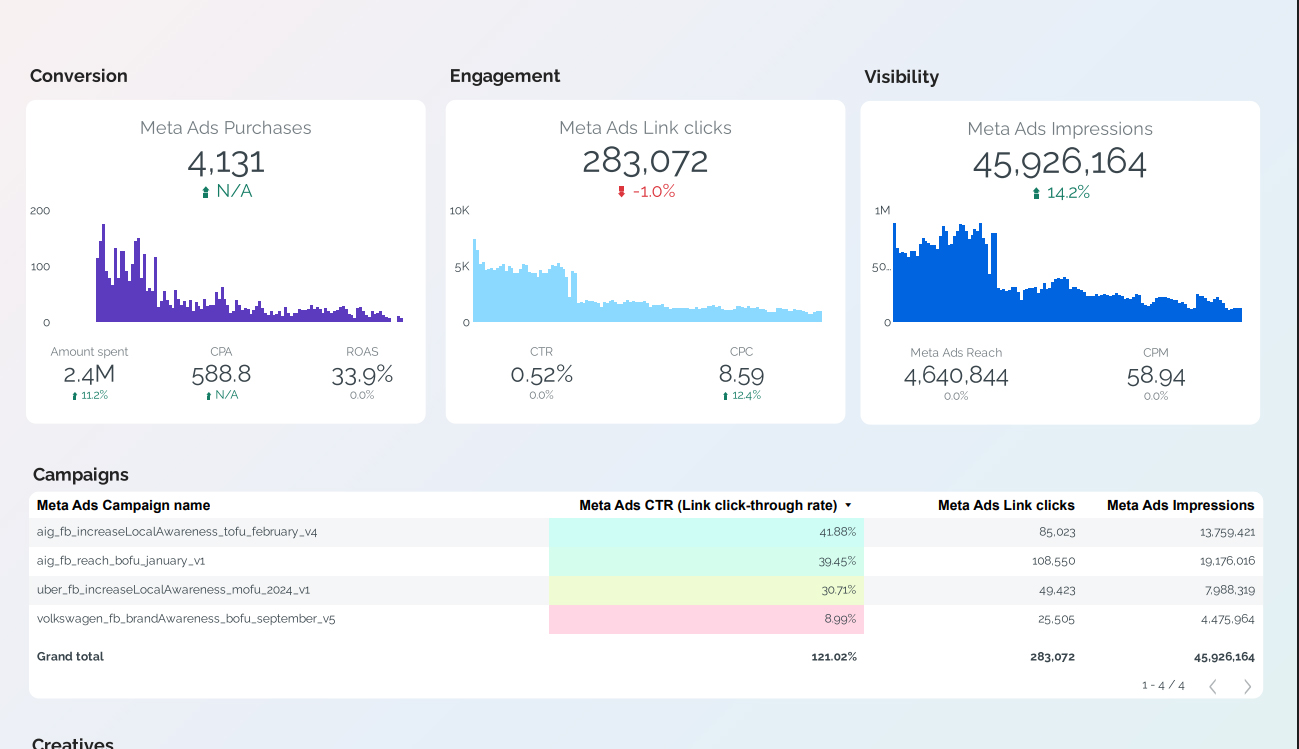
Task: Click the 13,759,421 impressions cell
Action: (x=1228, y=532)
